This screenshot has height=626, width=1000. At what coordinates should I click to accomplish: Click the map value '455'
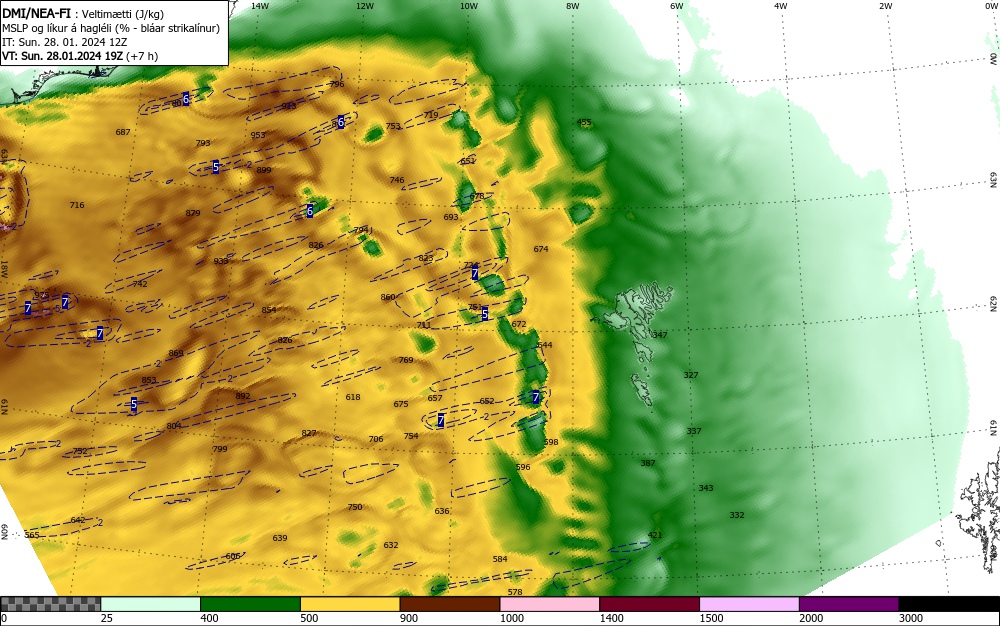point(584,122)
